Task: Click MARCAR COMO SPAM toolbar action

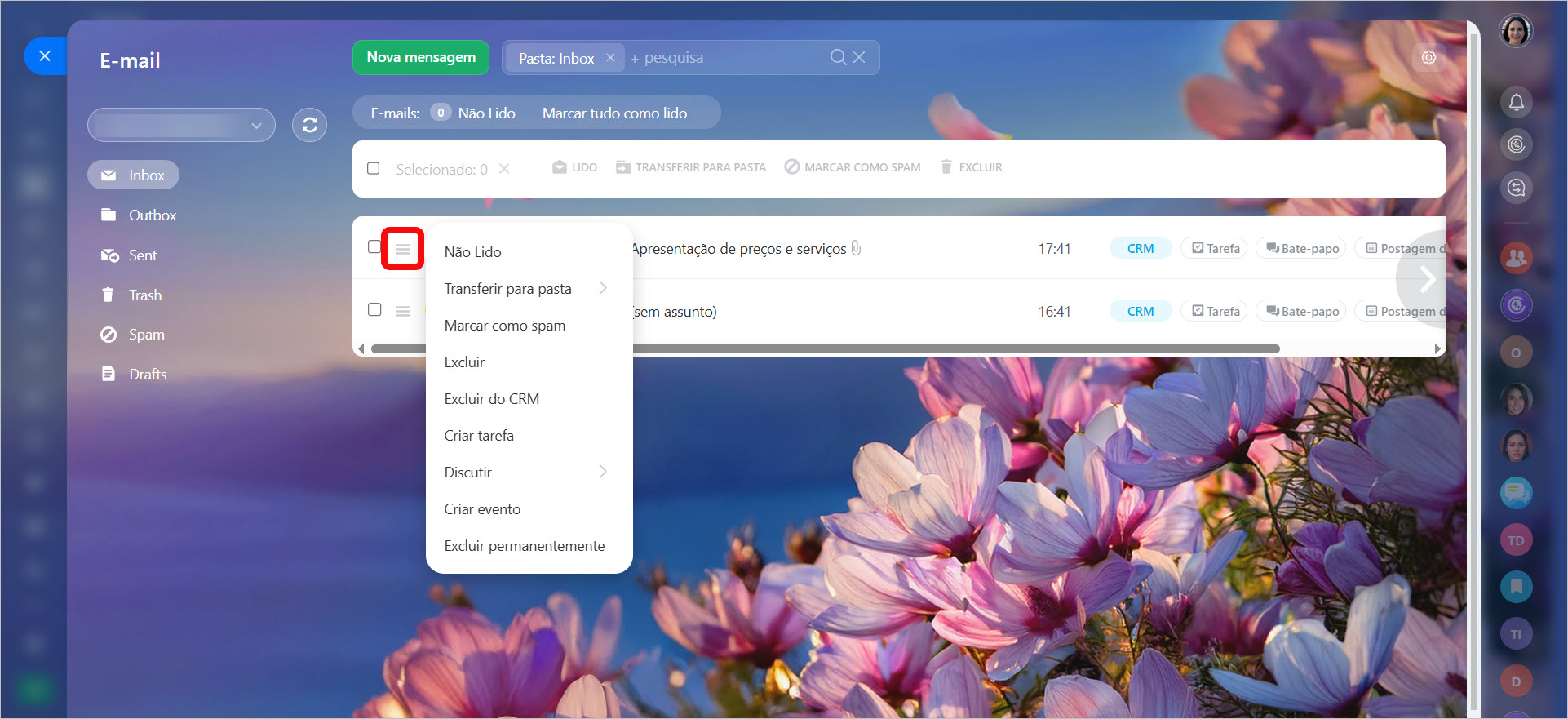Action: (853, 167)
